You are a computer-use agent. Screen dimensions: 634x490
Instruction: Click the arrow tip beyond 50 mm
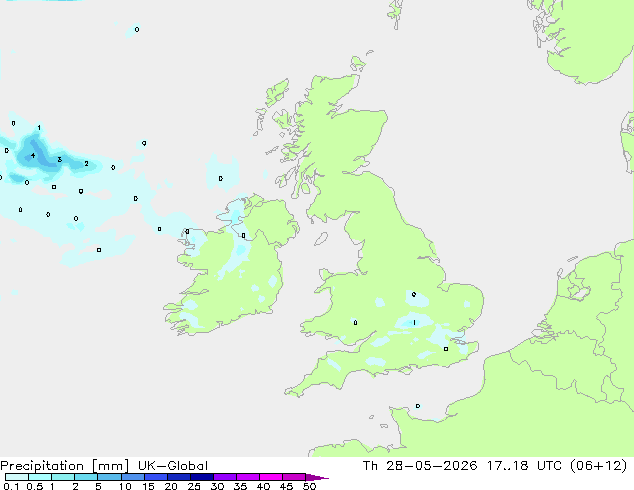(x=317, y=477)
